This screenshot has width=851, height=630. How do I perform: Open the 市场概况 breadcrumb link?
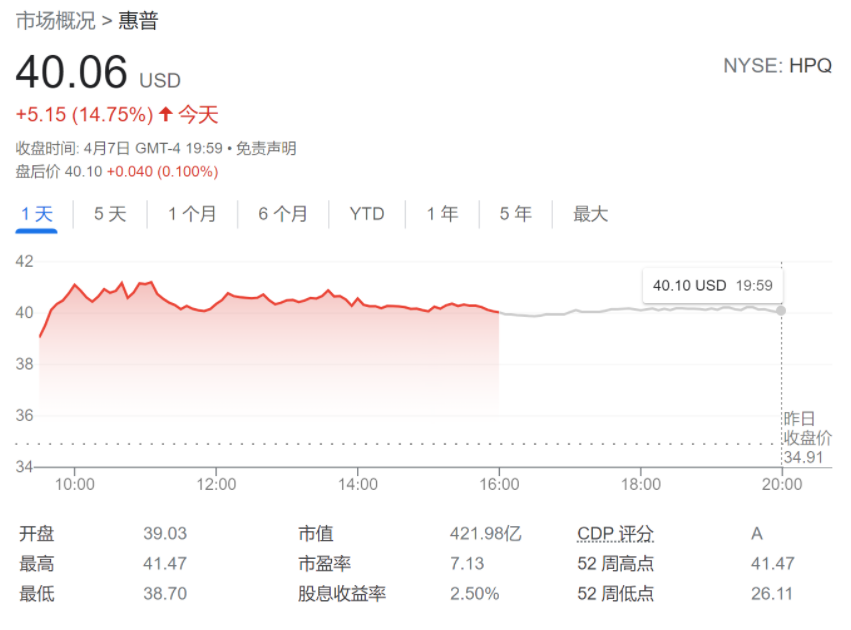pos(55,21)
